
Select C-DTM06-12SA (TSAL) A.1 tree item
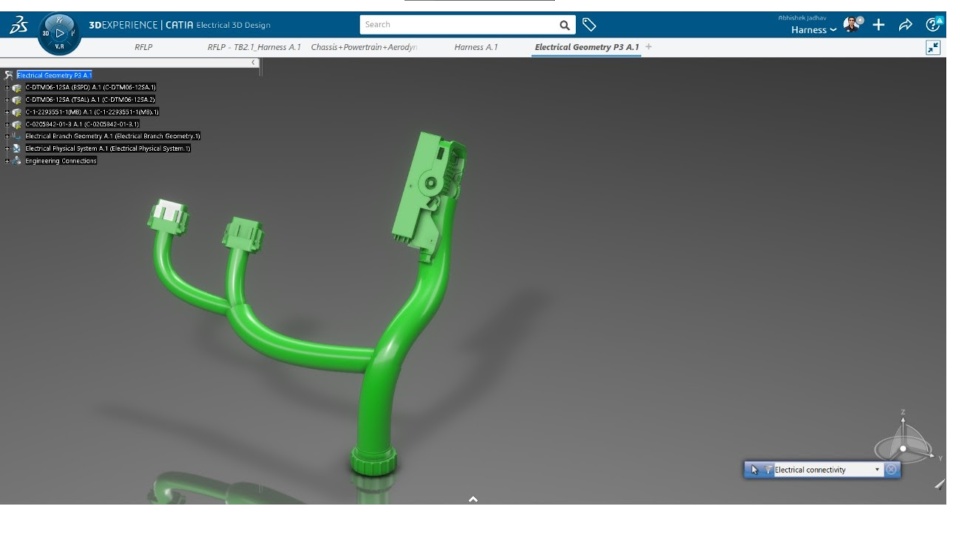click(x=90, y=100)
